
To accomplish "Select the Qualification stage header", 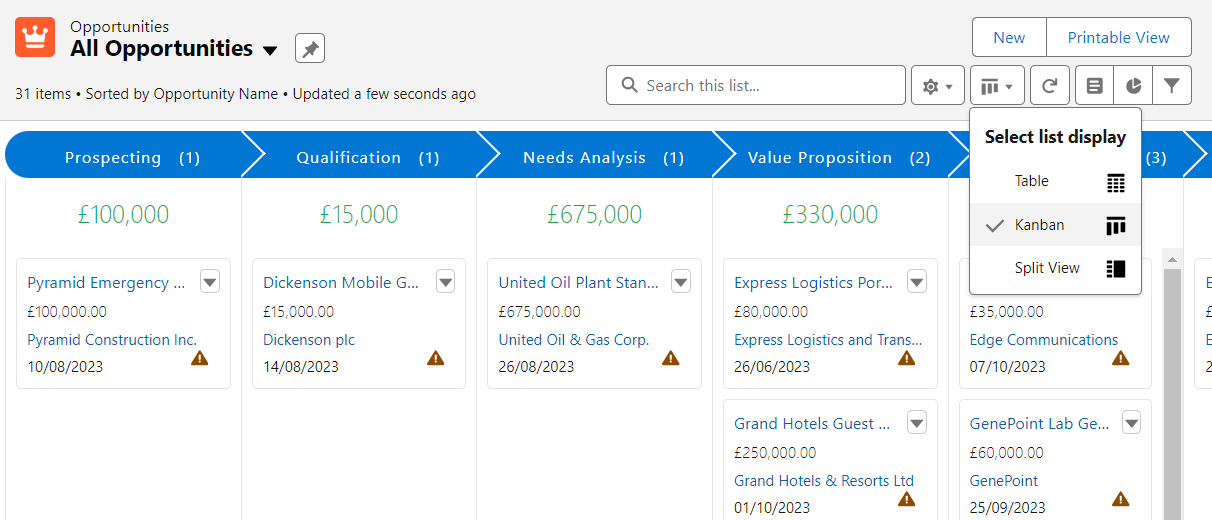I will pos(360,157).
